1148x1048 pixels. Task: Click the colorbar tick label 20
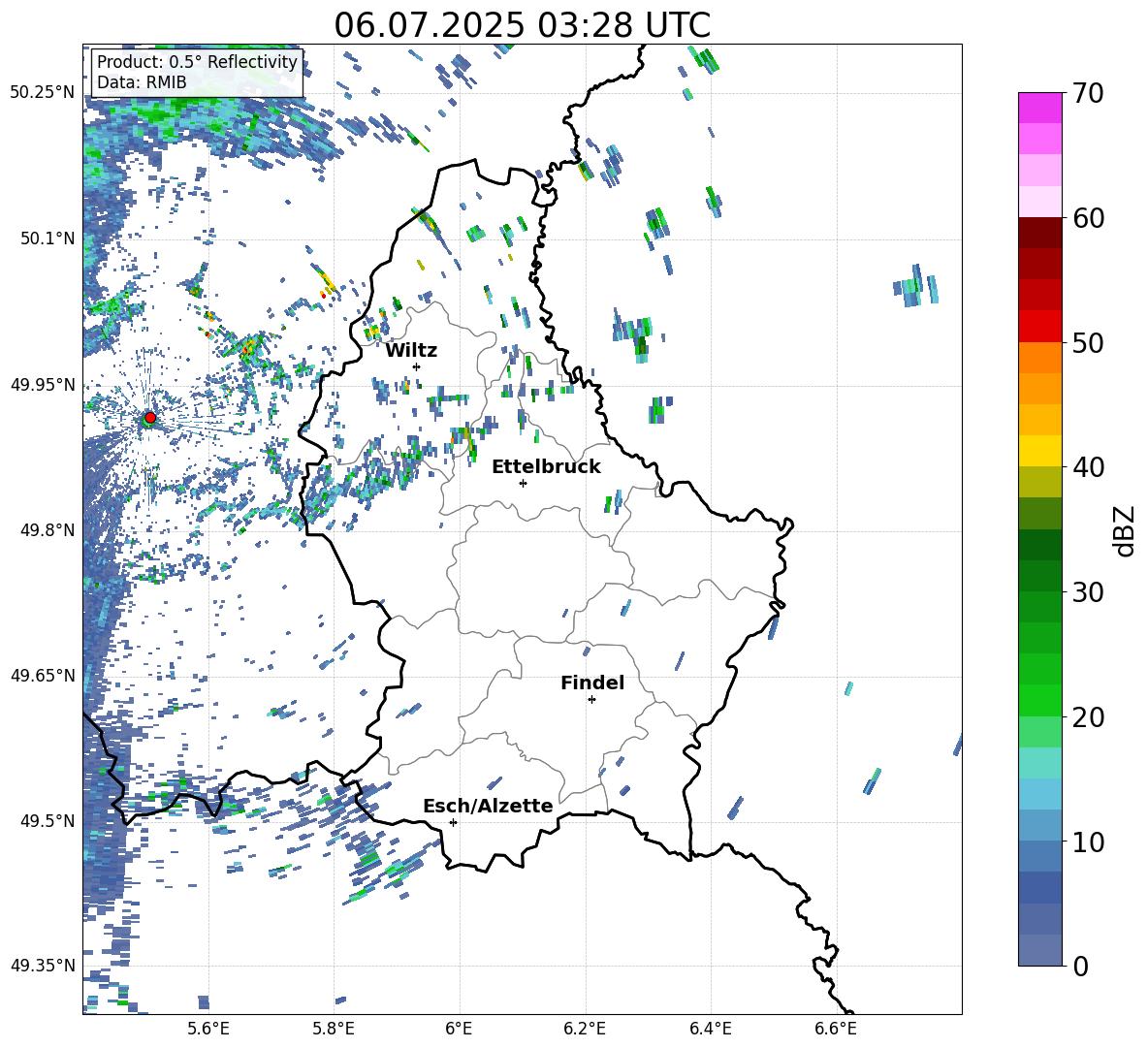[x=1088, y=717]
